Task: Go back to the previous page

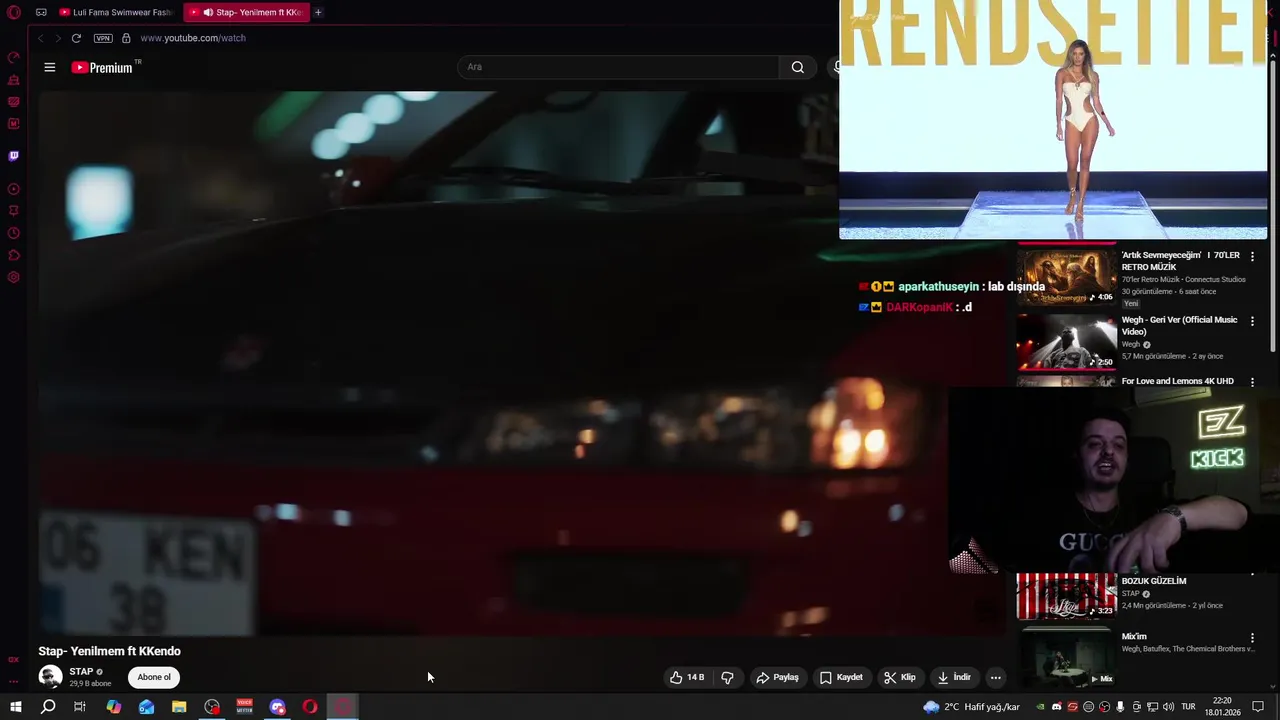Action: (41, 38)
